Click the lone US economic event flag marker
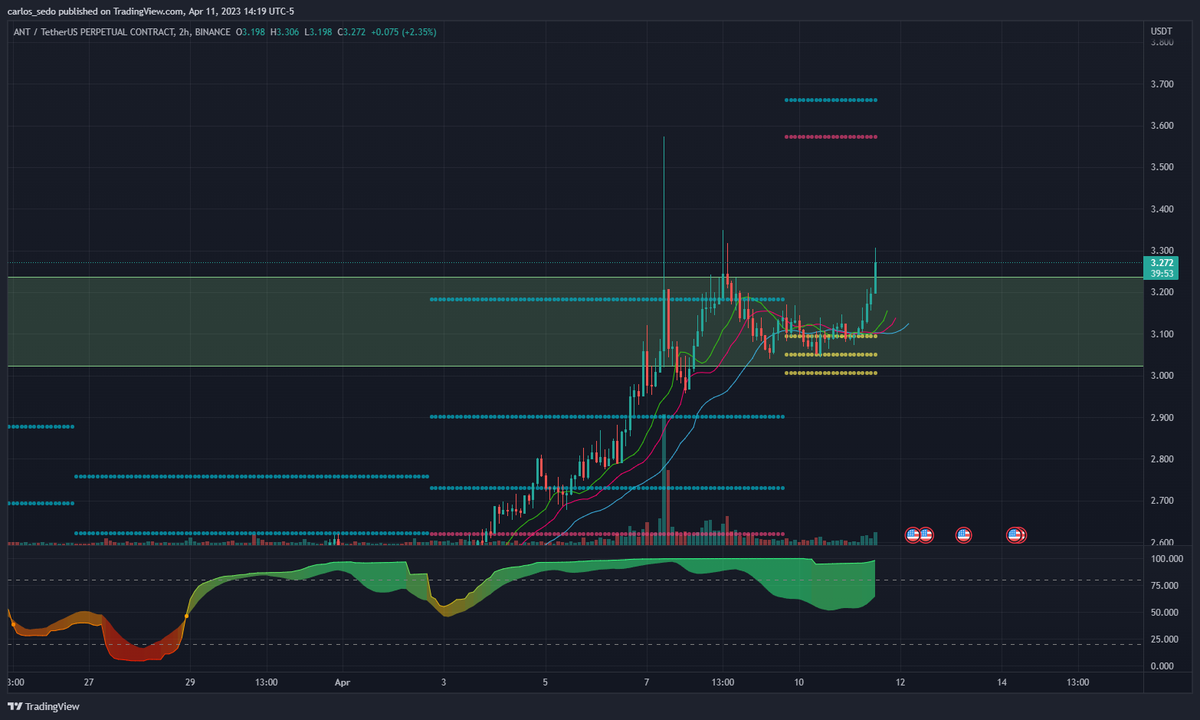1200x720 pixels. [964, 535]
